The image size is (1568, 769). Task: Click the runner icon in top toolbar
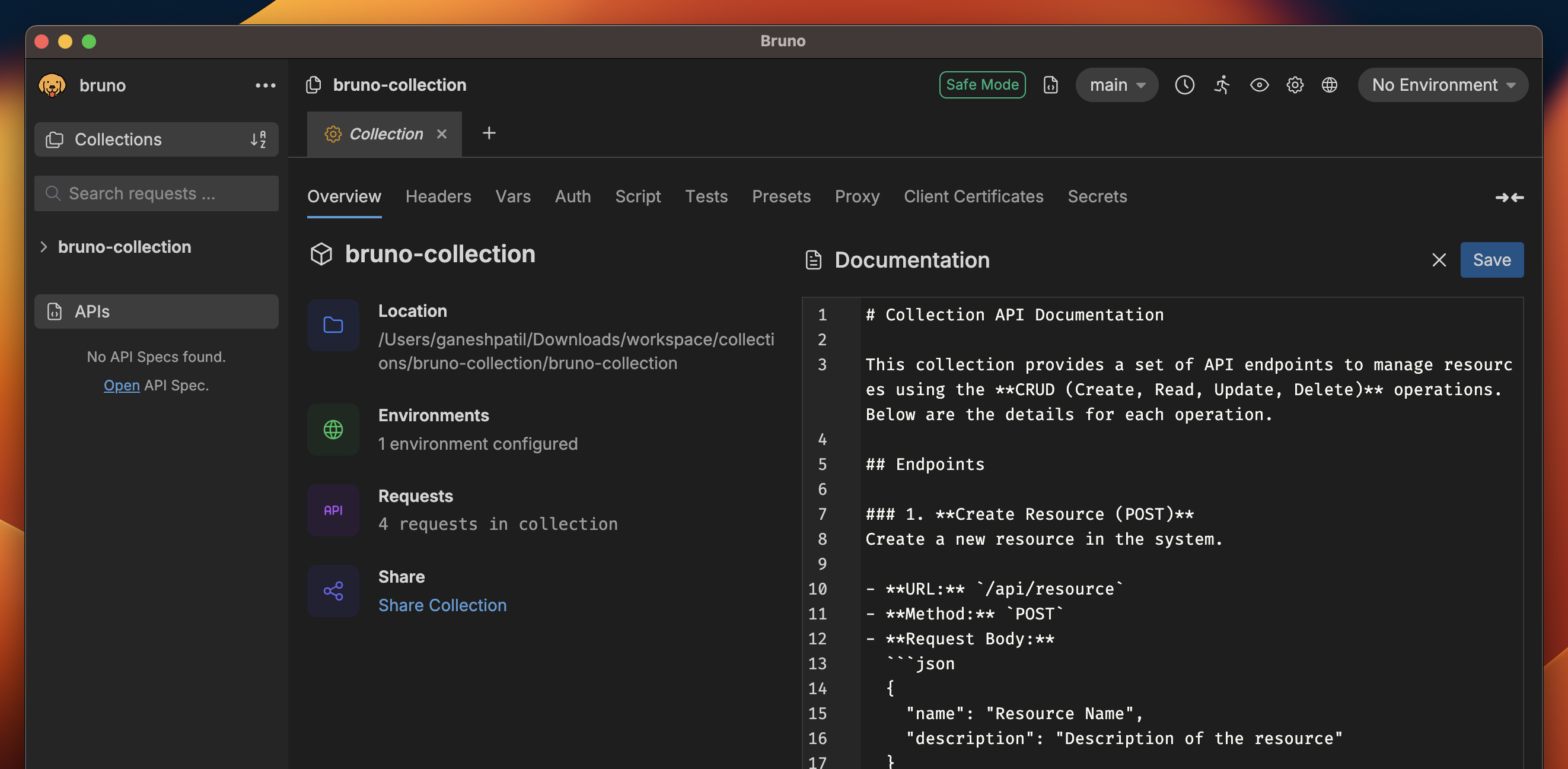pyautogui.click(x=1222, y=85)
